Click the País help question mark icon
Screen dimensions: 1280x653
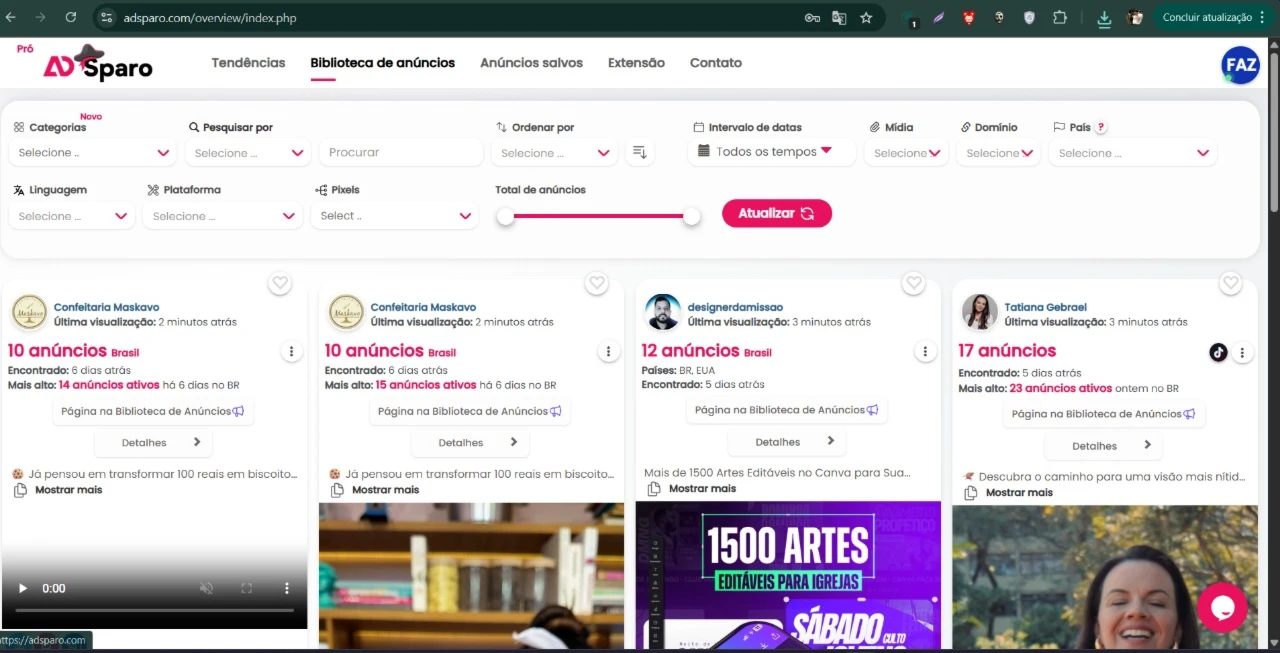[1101, 127]
